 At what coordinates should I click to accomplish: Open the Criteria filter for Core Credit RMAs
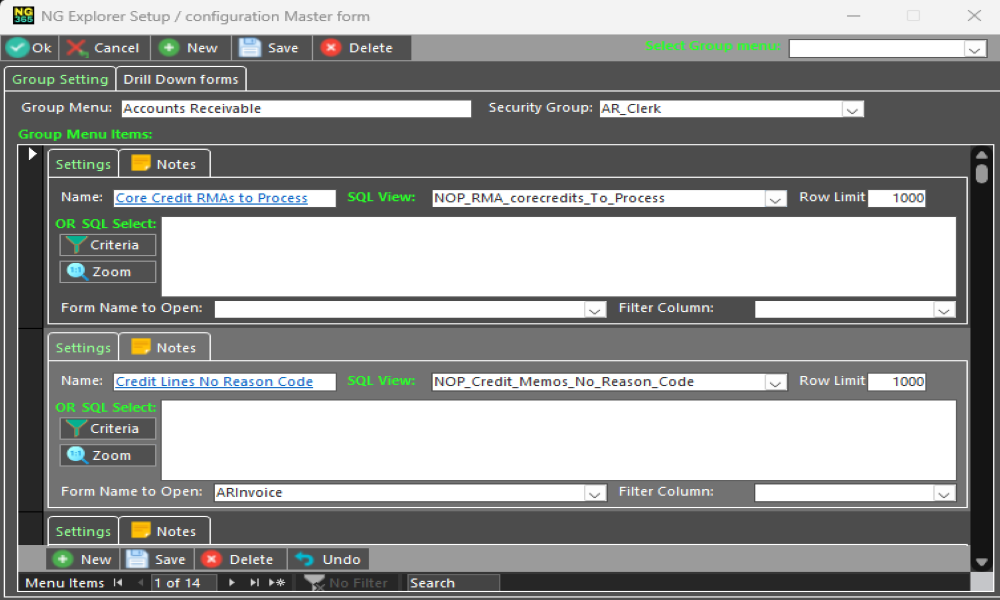tap(107, 244)
